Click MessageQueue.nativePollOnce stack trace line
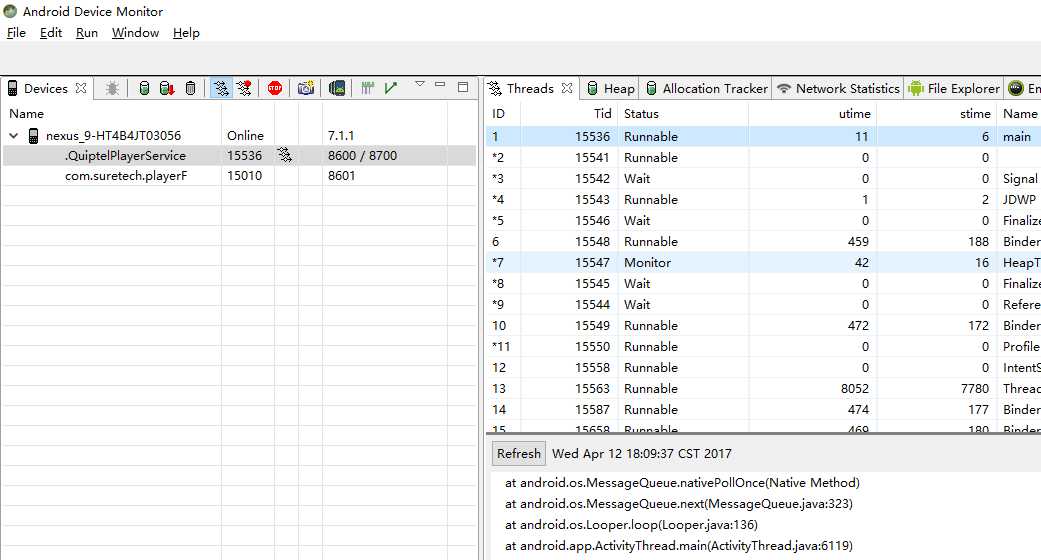 [x=682, y=483]
